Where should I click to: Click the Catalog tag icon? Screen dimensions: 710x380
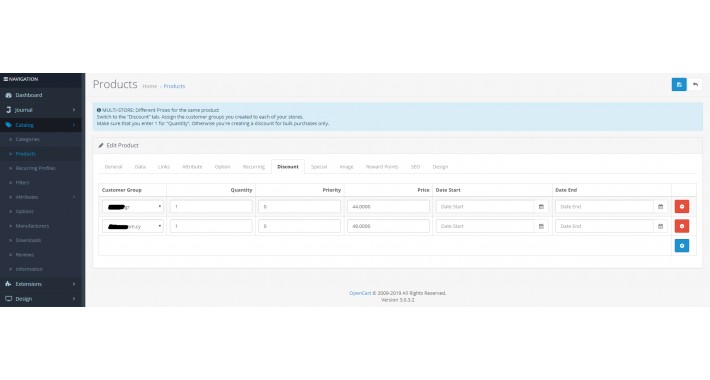point(8,125)
